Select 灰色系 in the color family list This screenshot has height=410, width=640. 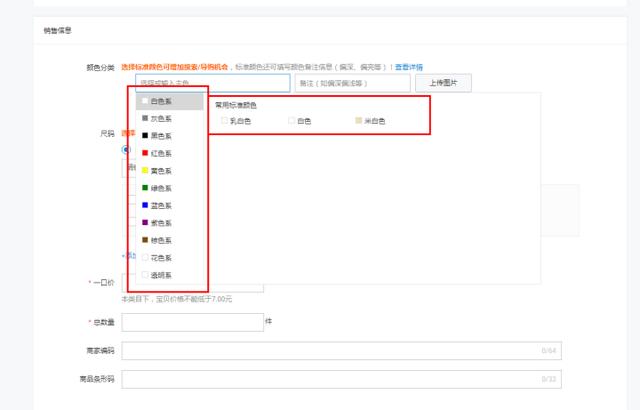[170, 119]
